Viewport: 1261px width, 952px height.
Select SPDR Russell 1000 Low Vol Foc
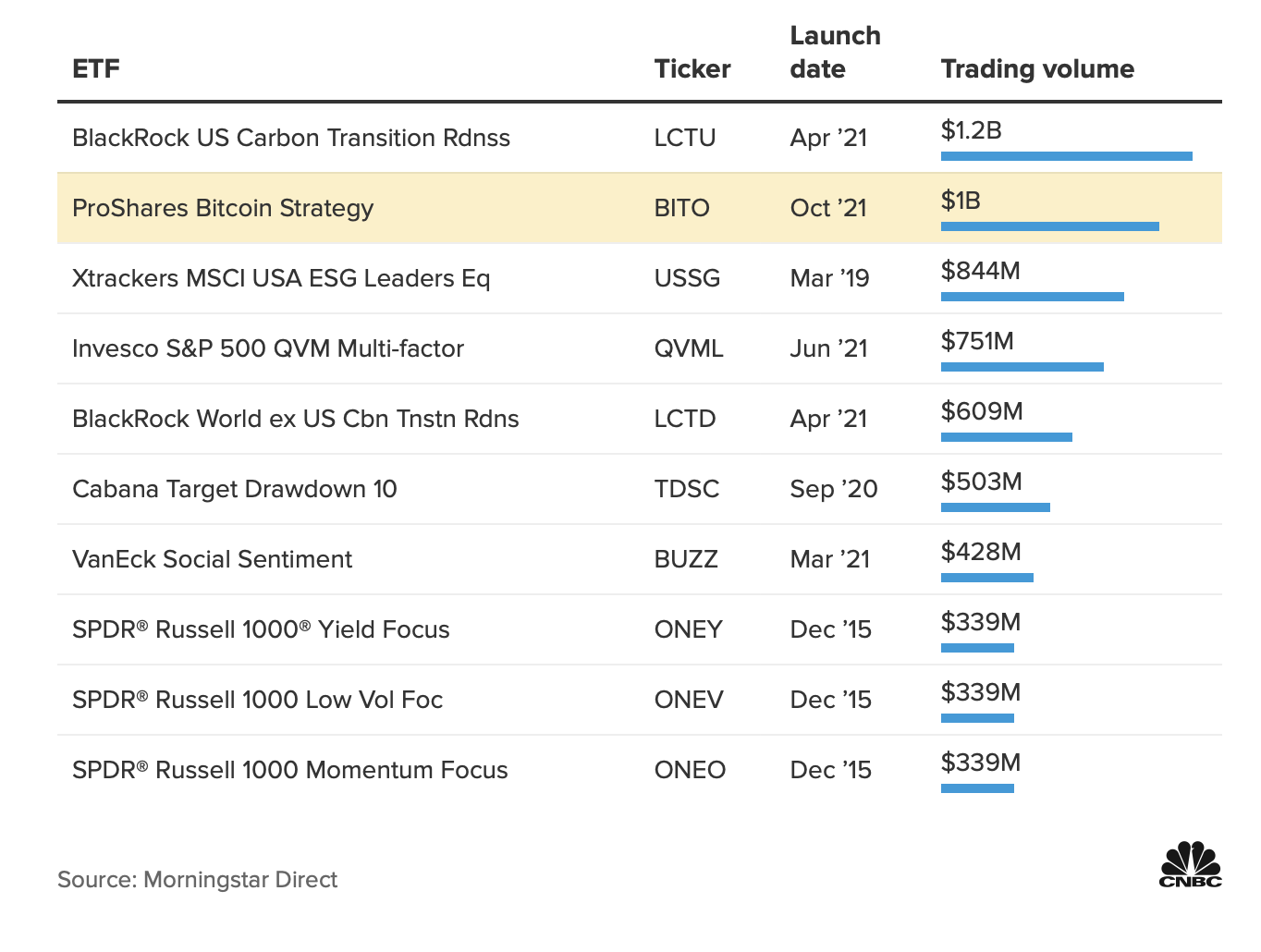point(258,700)
